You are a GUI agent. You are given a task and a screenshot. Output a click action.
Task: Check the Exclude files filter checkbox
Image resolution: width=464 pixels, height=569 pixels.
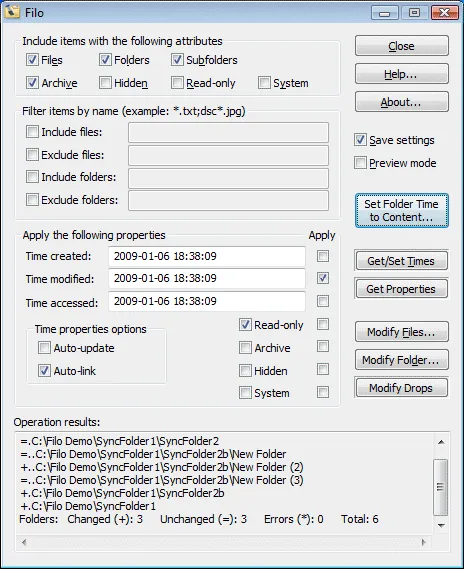(x=32, y=155)
